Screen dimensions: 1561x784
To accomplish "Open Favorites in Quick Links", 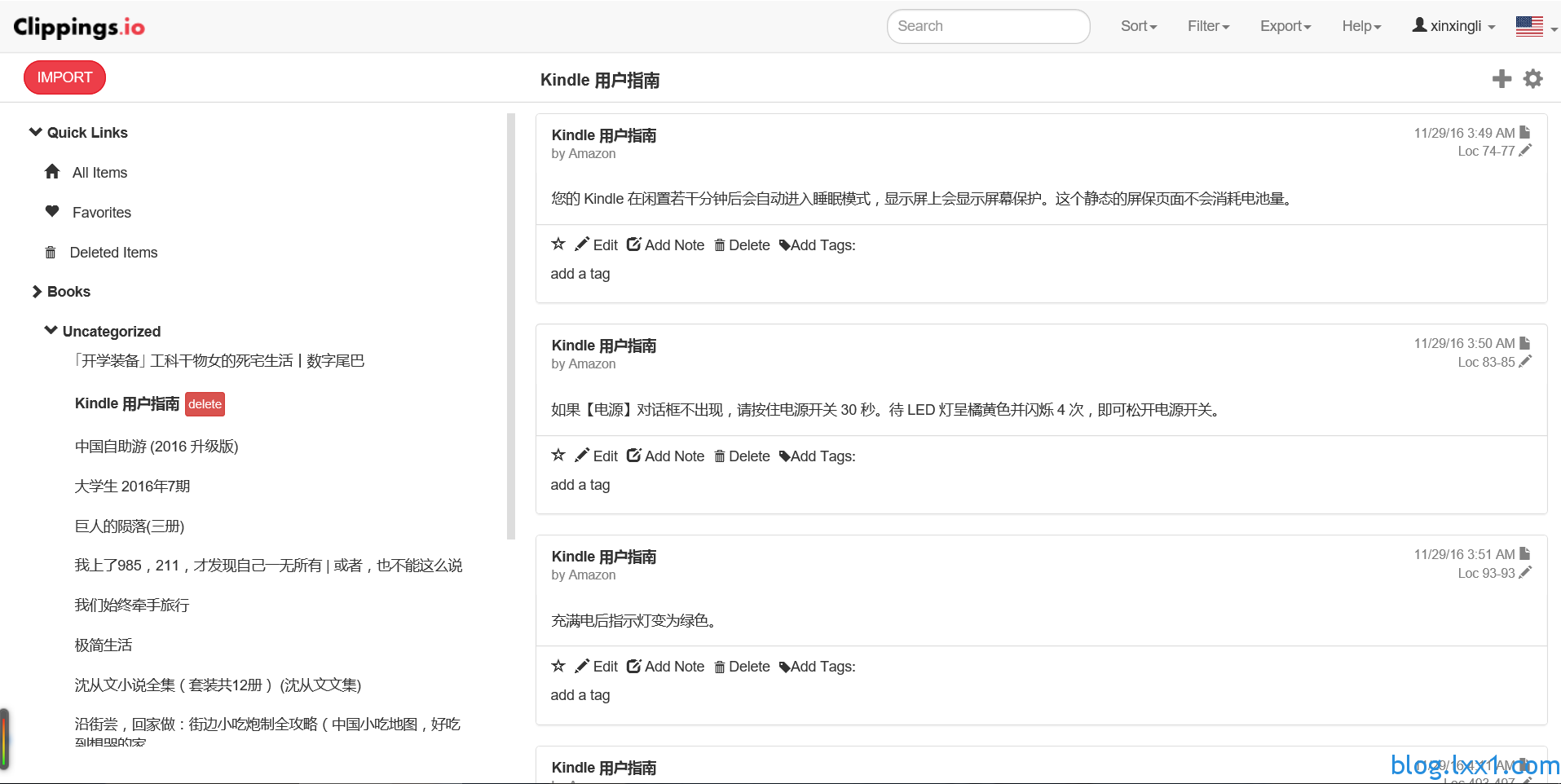I will coord(87,213).
